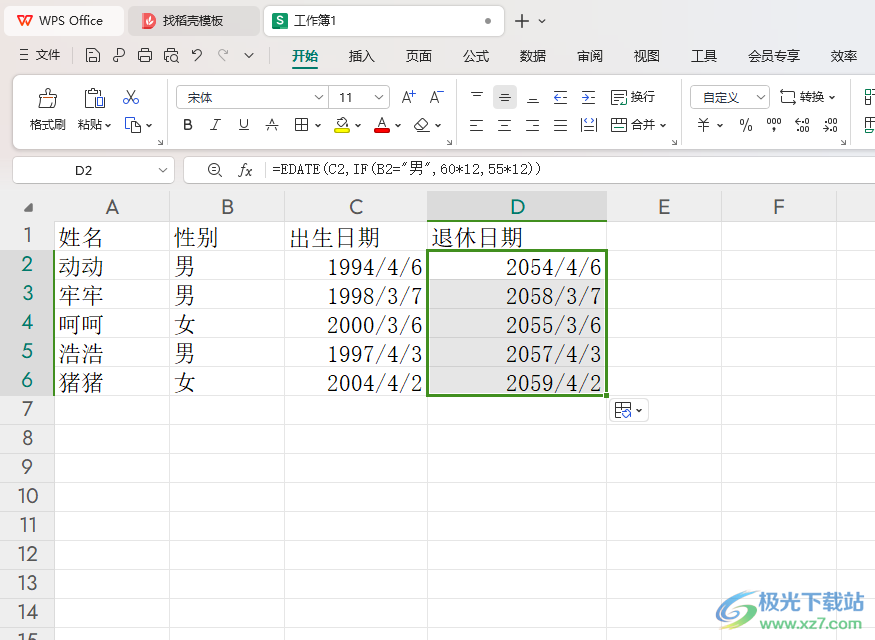The width and height of the screenshot is (875, 640).
Task: Apply yellow fill color to cells
Action: pos(342,125)
